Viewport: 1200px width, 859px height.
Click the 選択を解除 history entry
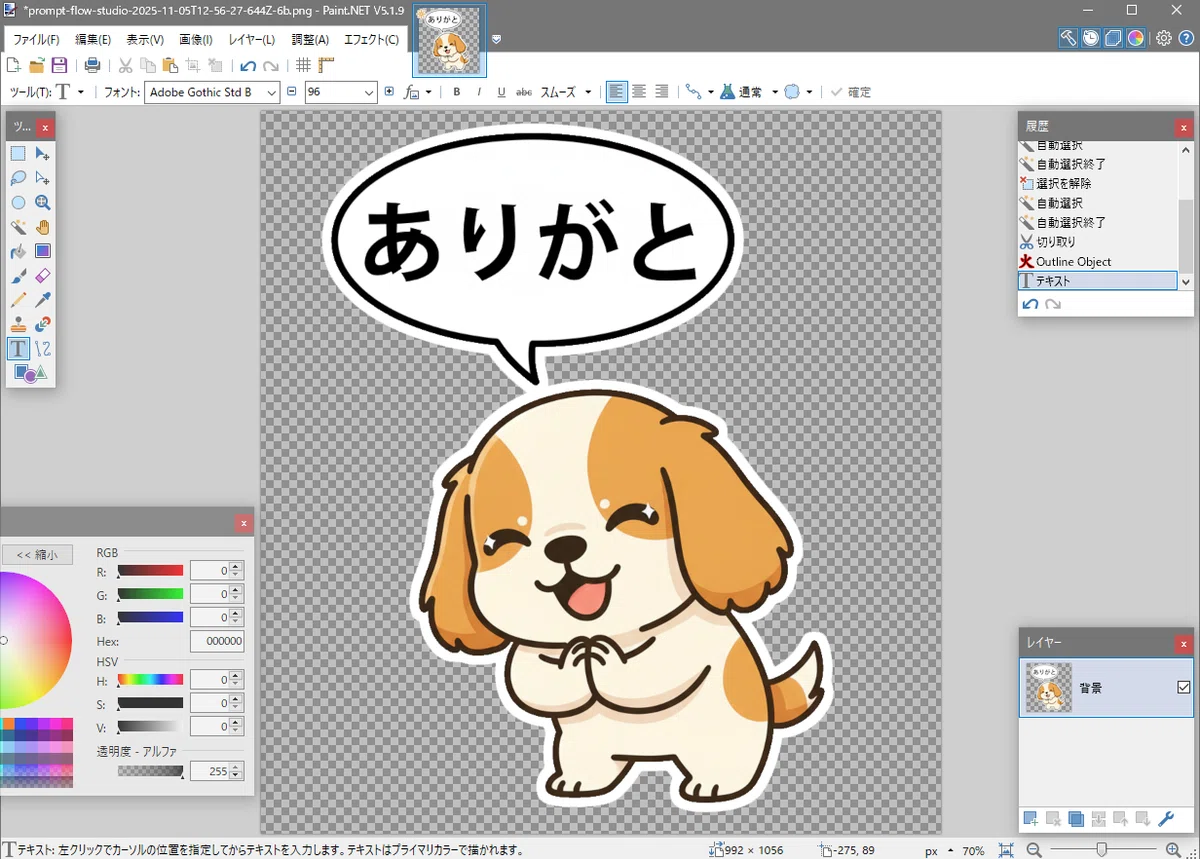(1097, 184)
